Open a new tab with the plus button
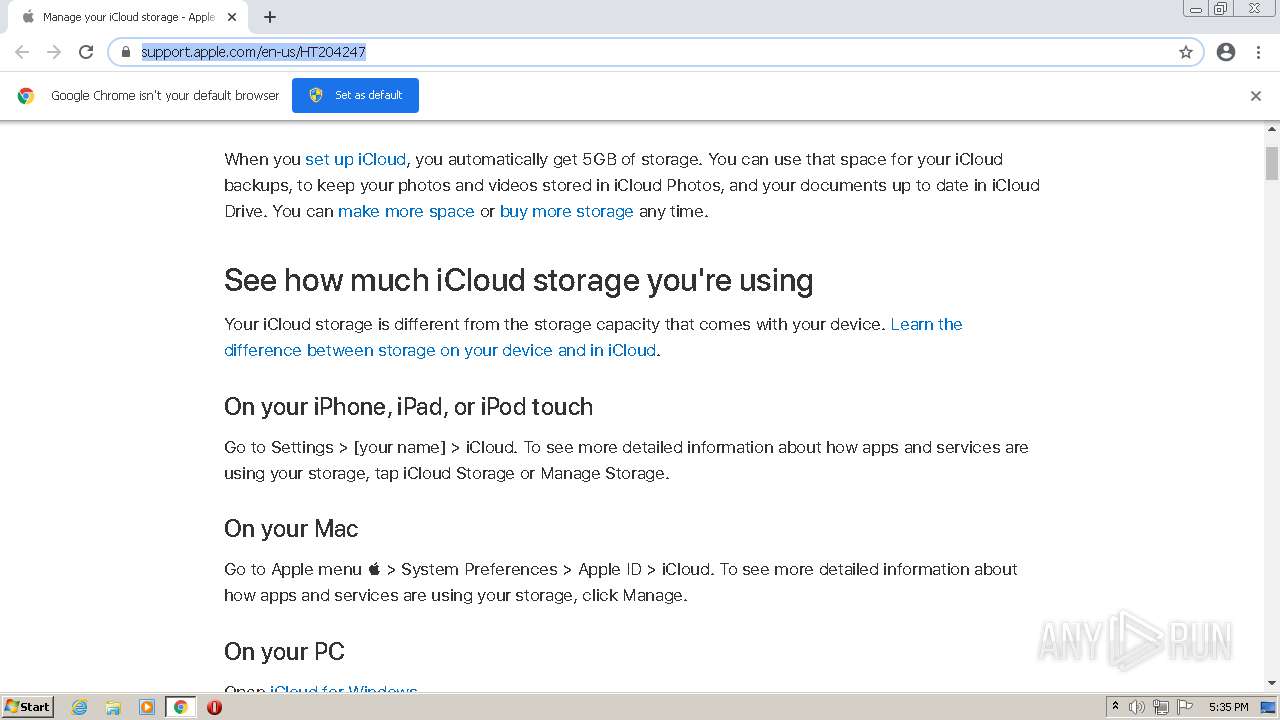Screen dimensions: 1280x720 point(270,17)
